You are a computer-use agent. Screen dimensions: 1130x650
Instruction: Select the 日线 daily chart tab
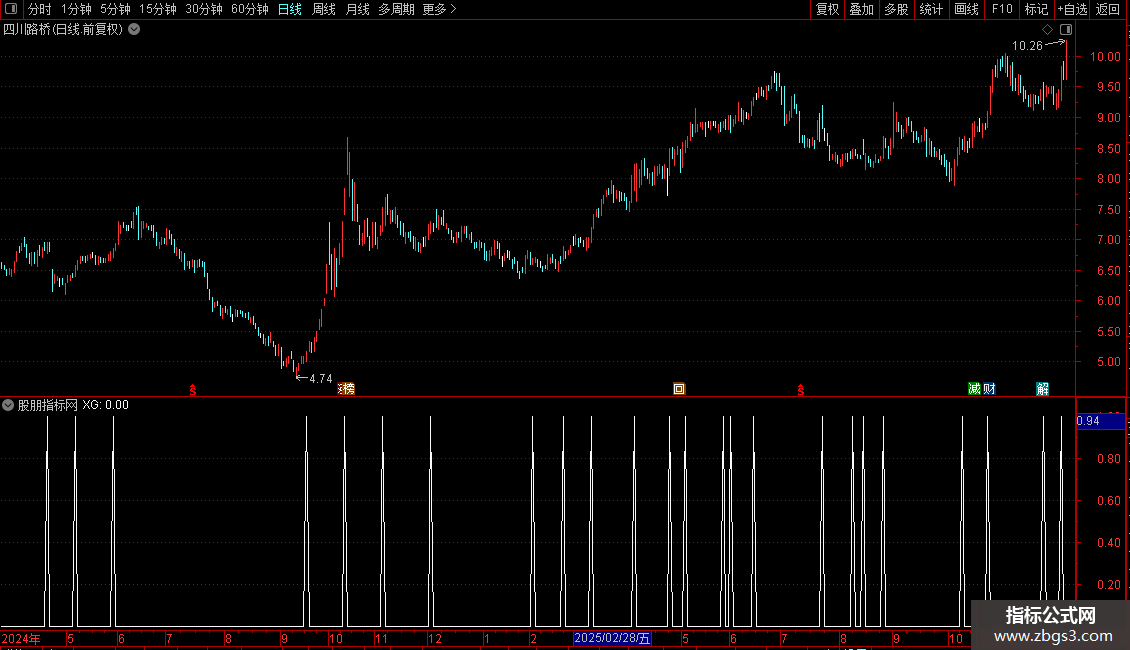point(290,9)
